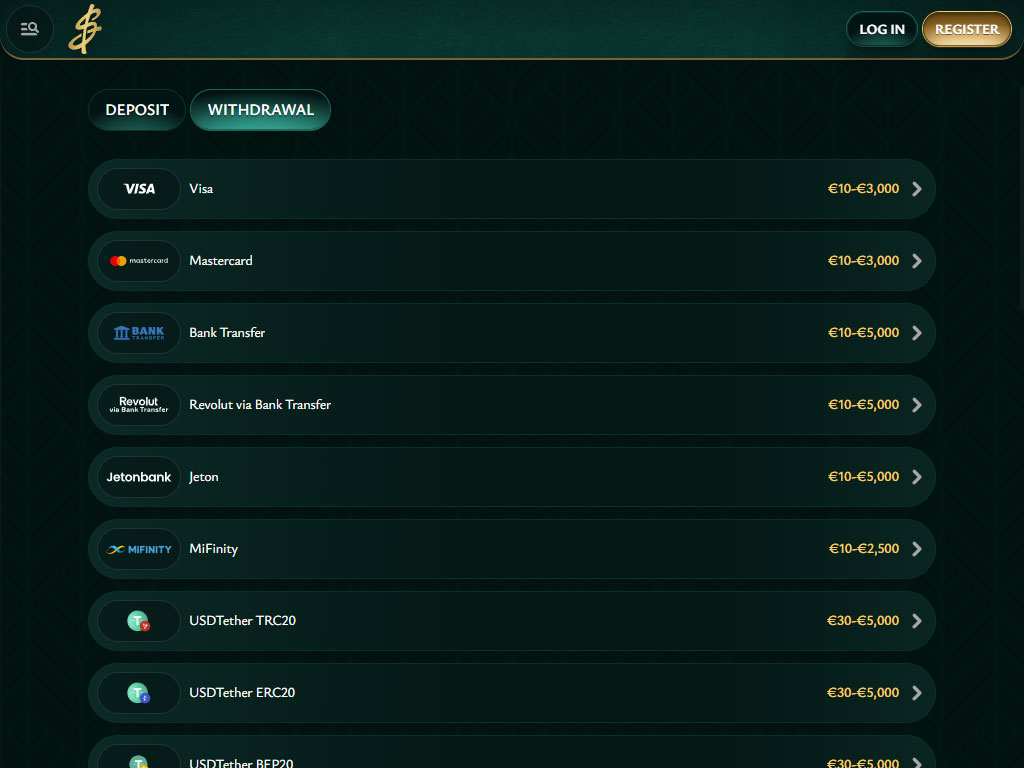The image size is (1024, 768).
Task: Select the Revolut via Bank Transfer label
Action: [260, 405]
